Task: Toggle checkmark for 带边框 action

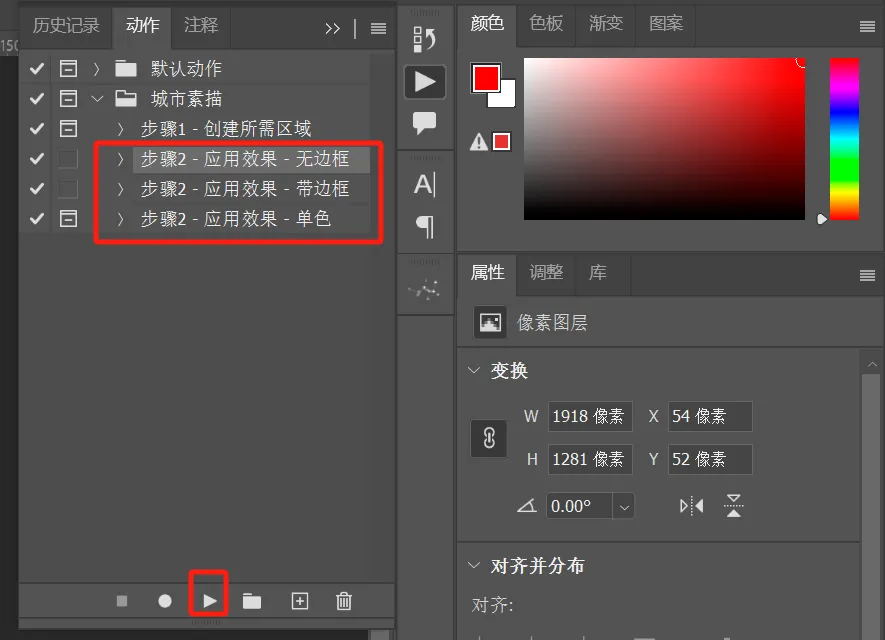Action: [x=37, y=189]
